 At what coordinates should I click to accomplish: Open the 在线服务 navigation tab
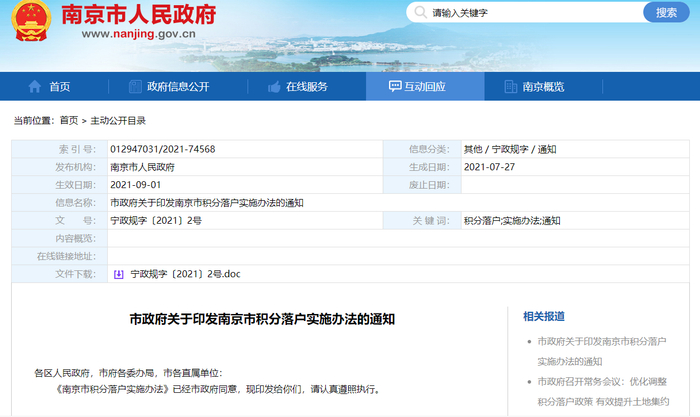tap(307, 87)
